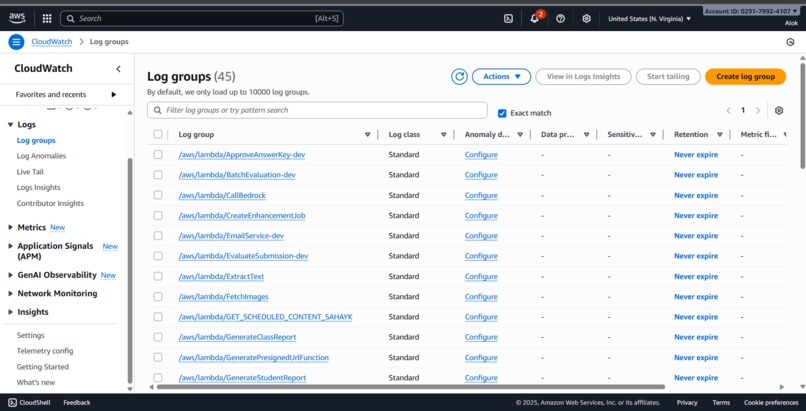
Task: Check the GenerateClassReport row checkbox
Action: click(x=158, y=337)
